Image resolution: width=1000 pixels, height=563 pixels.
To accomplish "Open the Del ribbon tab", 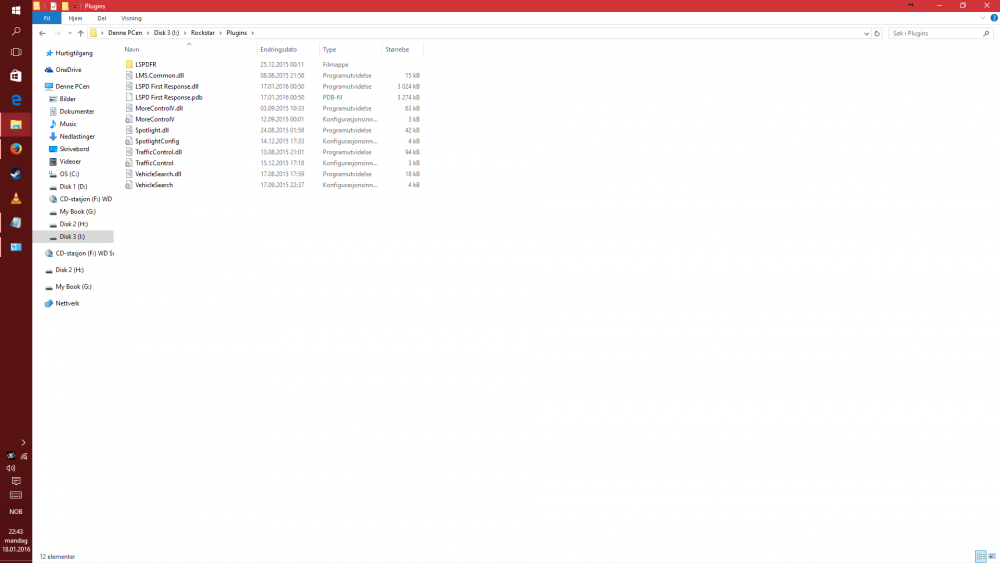I will [x=101, y=18].
